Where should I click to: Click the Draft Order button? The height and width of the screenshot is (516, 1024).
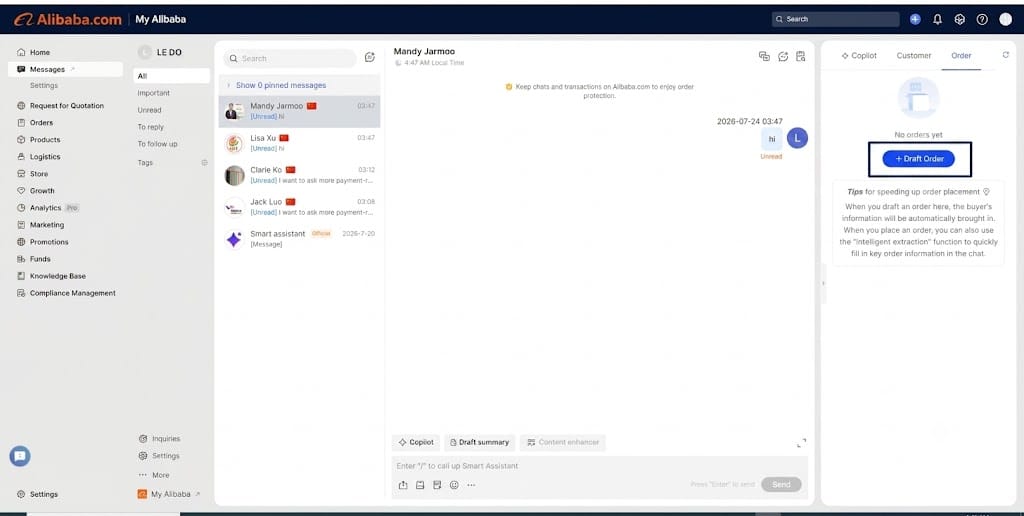tap(918, 159)
